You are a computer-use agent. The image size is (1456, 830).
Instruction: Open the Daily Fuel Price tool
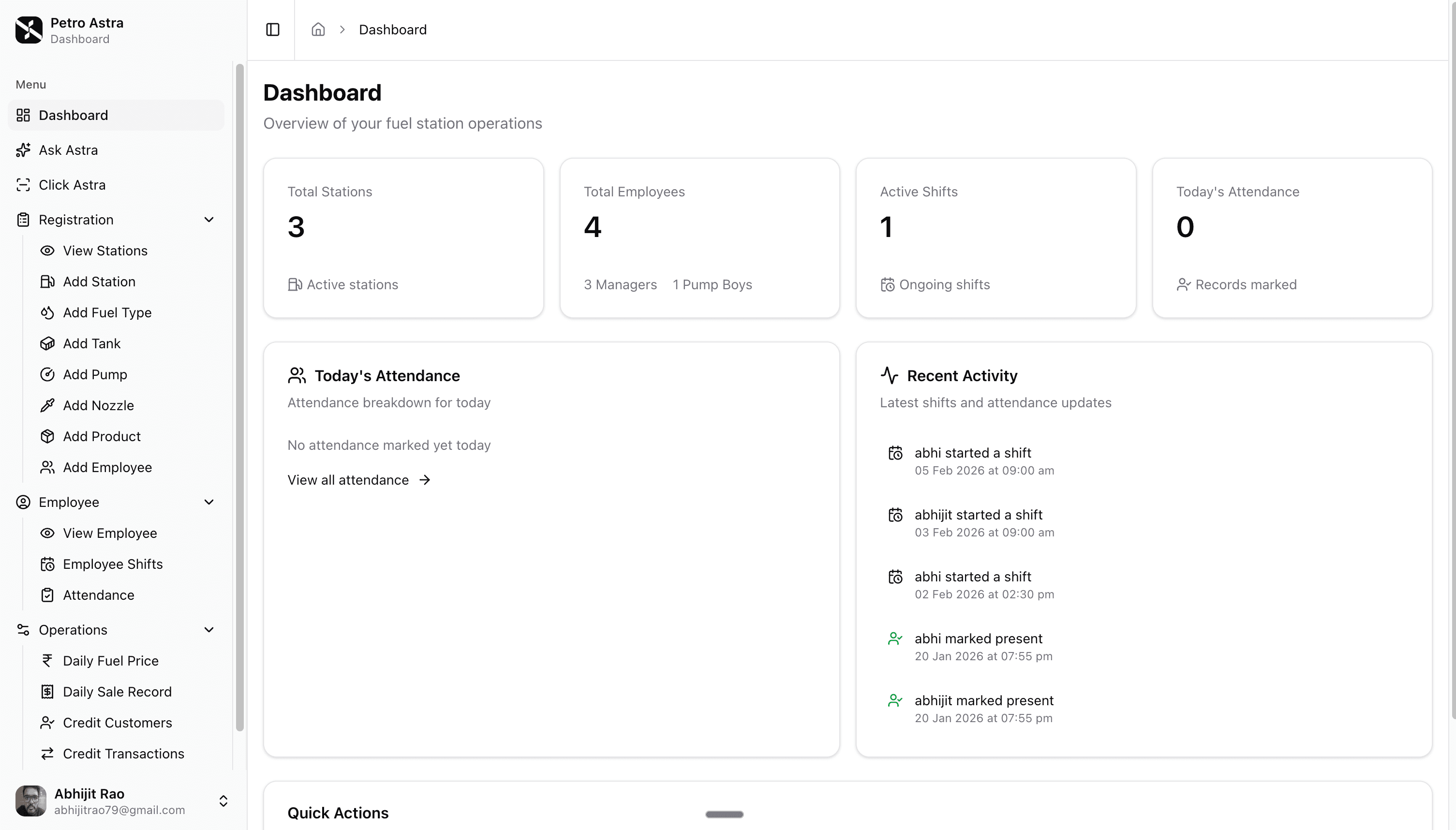tap(111, 660)
